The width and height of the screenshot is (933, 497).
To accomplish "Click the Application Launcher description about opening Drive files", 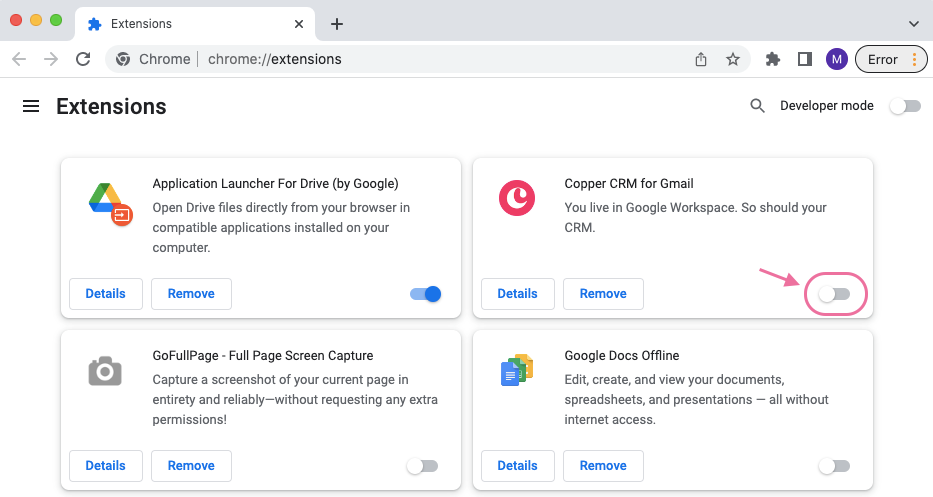I will tap(281, 227).
